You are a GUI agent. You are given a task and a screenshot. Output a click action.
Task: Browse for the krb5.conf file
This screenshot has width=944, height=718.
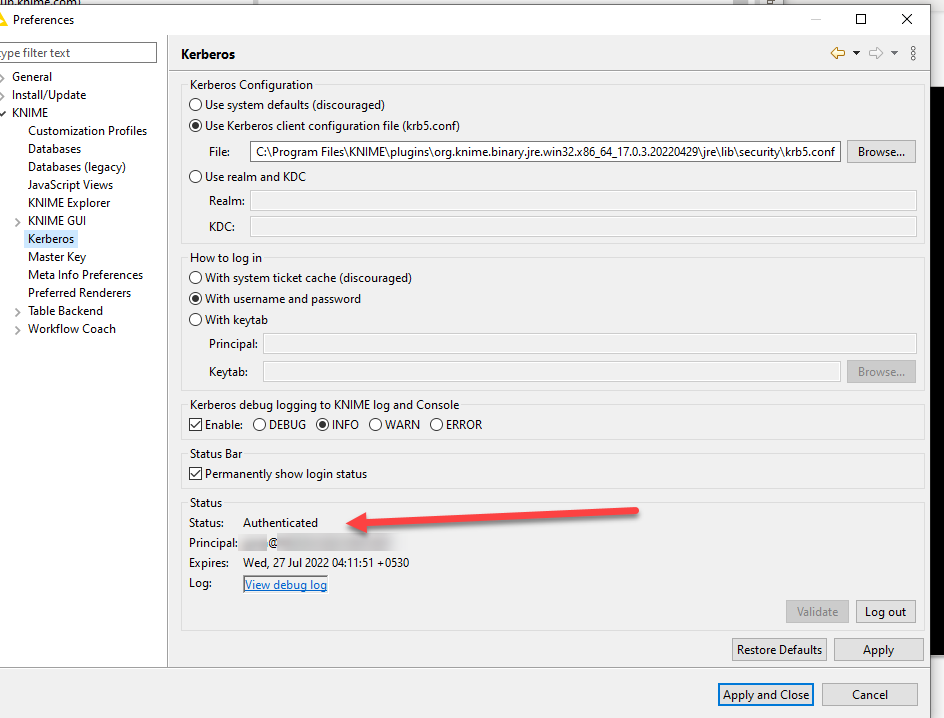pos(881,152)
